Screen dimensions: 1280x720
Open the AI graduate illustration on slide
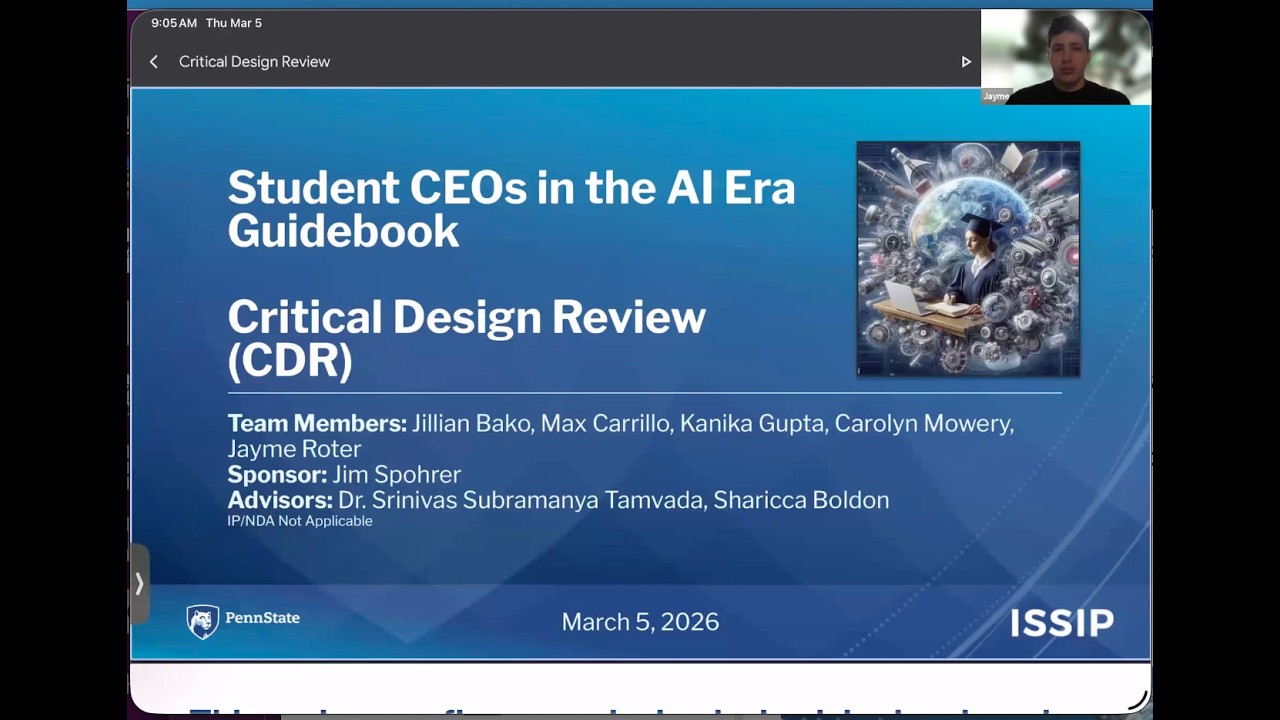click(x=968, y=259)
